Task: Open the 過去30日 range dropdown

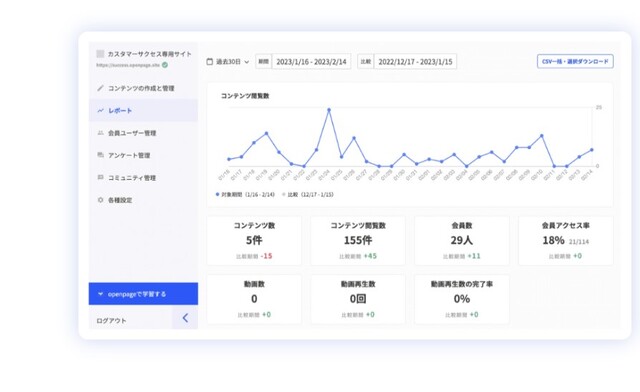Action: point(228,62)
